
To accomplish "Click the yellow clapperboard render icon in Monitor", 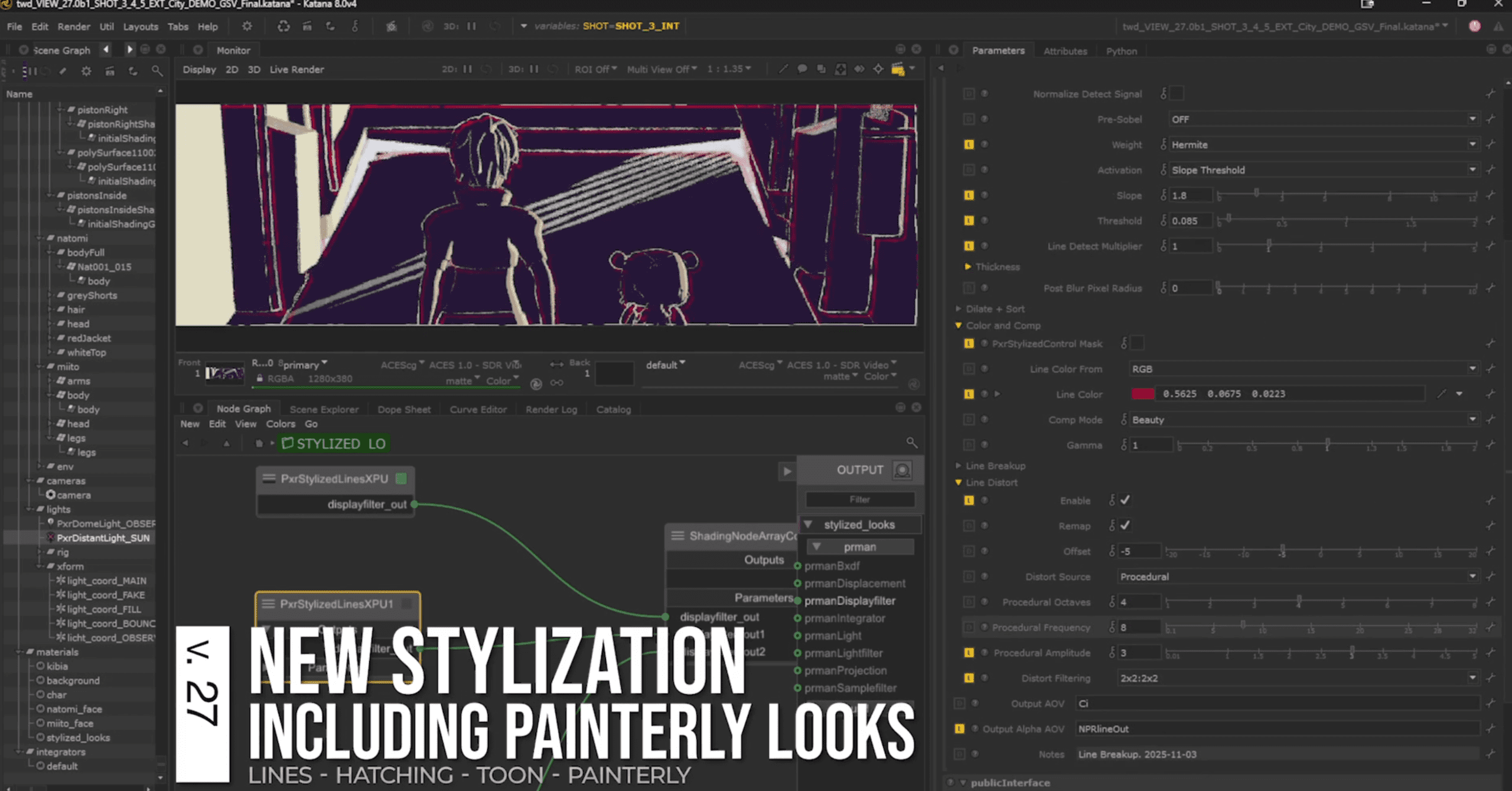I will 898,70.
